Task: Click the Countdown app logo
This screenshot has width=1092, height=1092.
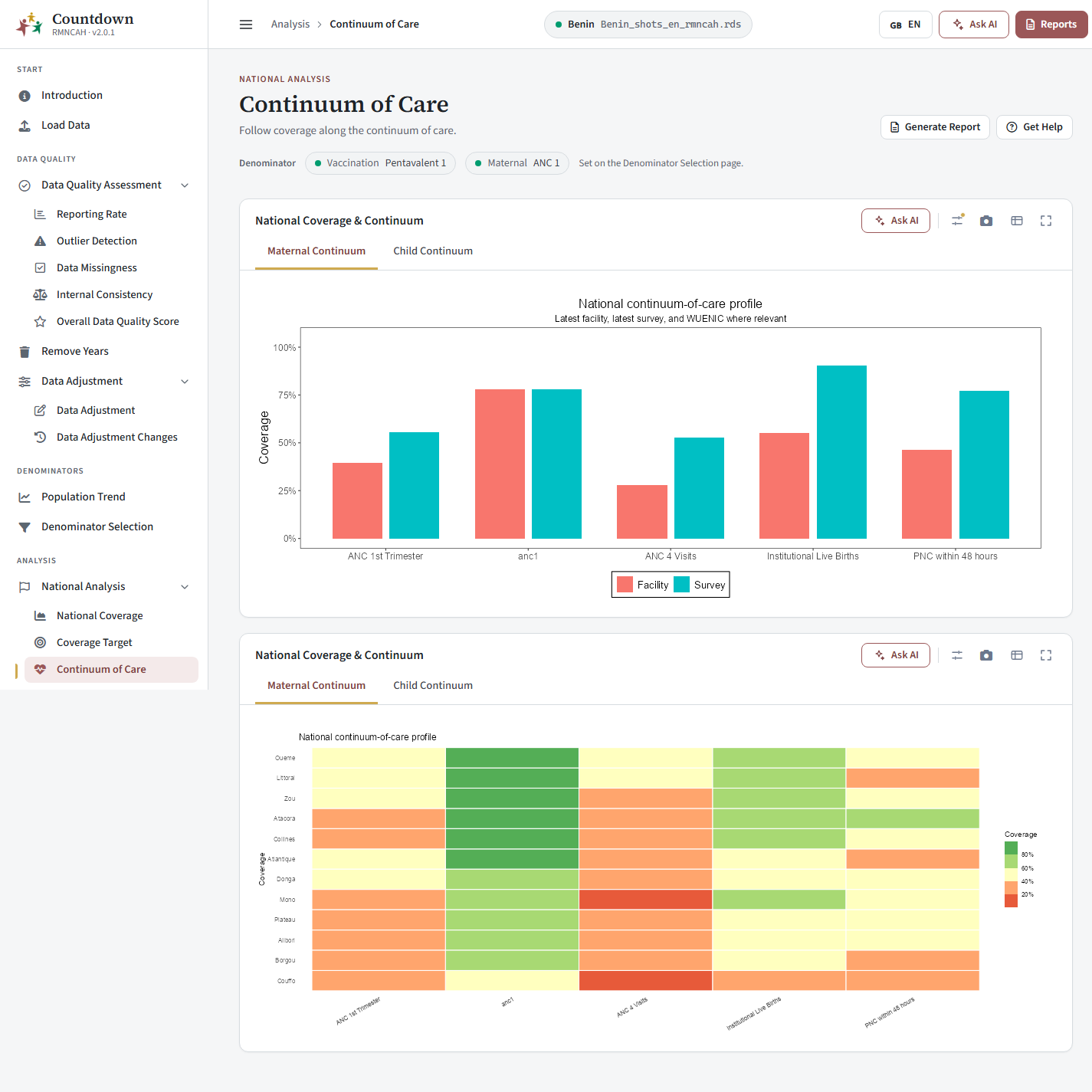Action: pyautogui.click(x=29, y=25)
